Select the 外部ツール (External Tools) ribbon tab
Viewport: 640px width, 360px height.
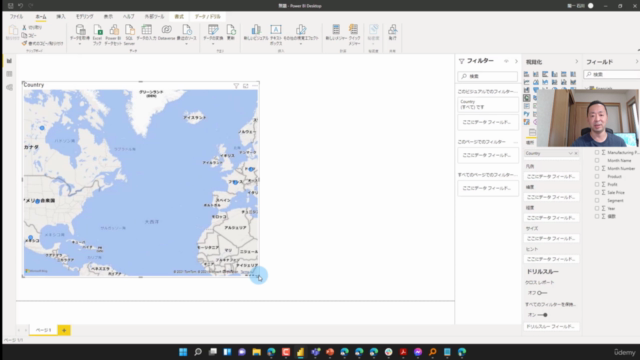(x=154, y=17)
